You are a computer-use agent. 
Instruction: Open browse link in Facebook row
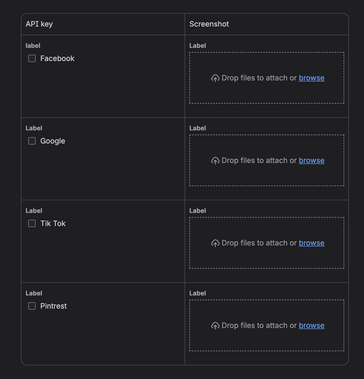pos(311,78)
